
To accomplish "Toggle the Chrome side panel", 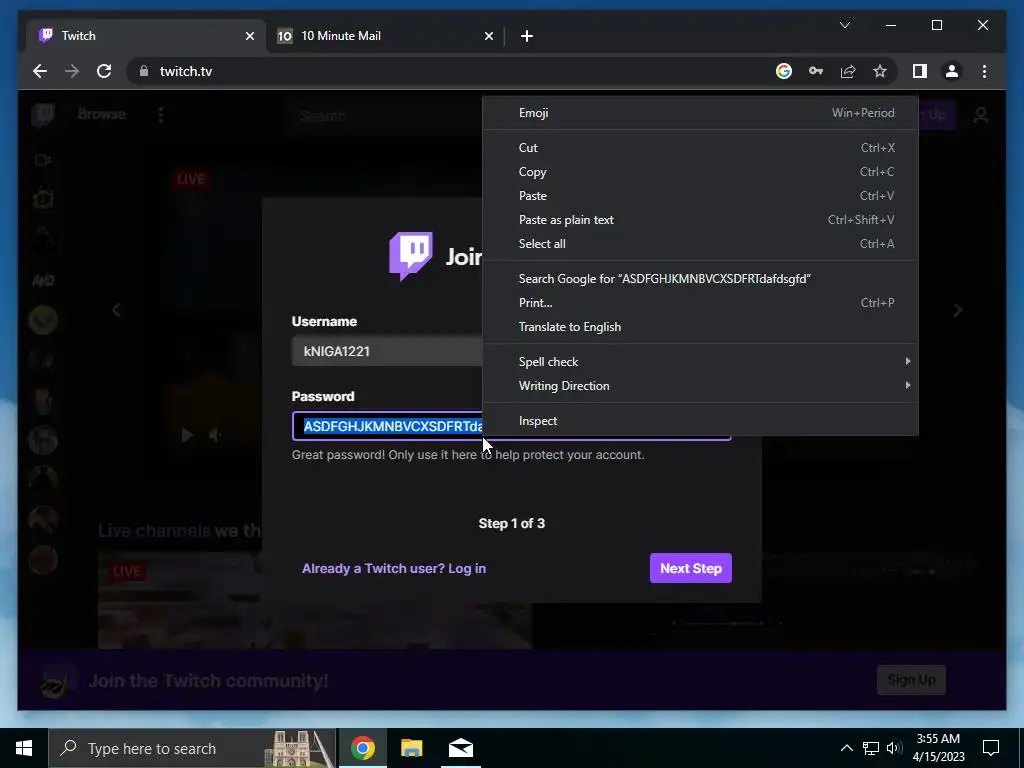I will (x=920, y=71).
